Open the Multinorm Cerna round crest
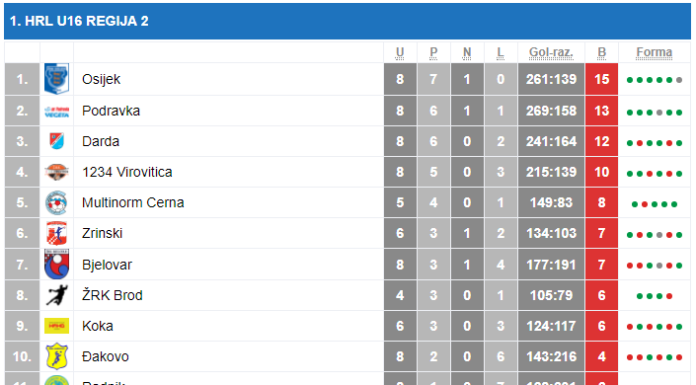 coord(57,202)
